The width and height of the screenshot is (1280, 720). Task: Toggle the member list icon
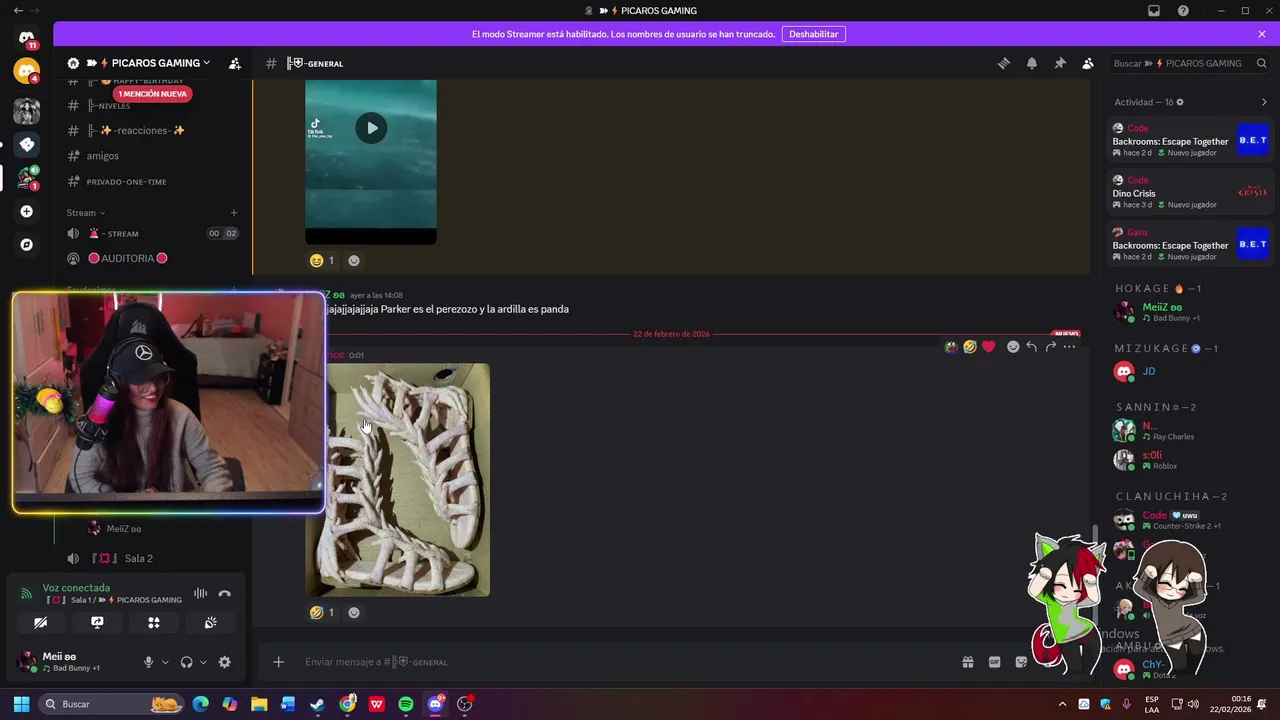tap(1088, 63)
